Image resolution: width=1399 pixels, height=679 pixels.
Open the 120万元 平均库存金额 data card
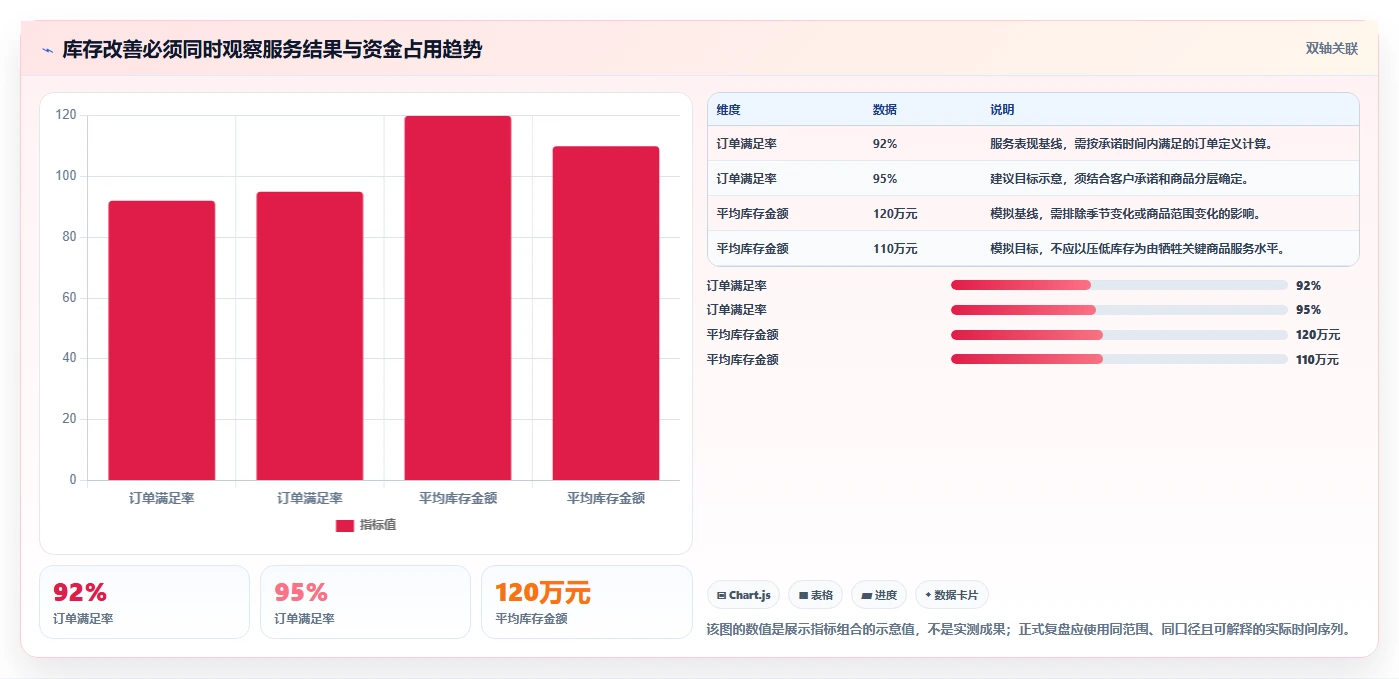[x=587, y=602]
